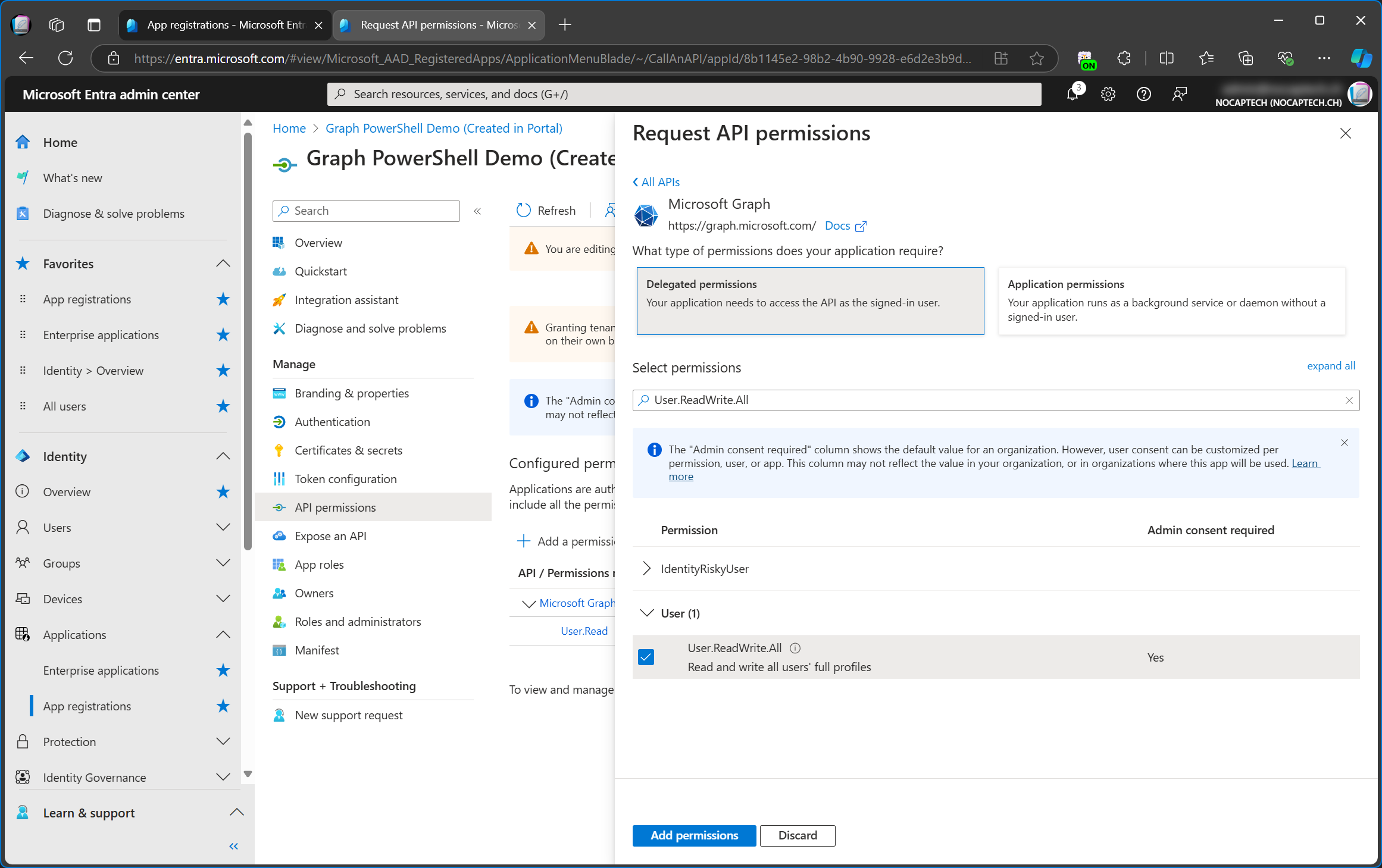Viewport: 1382px width, 868px height.
Task: Toggle the User.ReadWrite.All checkbox
Action: pyautogui.click(x=646, y=656)
